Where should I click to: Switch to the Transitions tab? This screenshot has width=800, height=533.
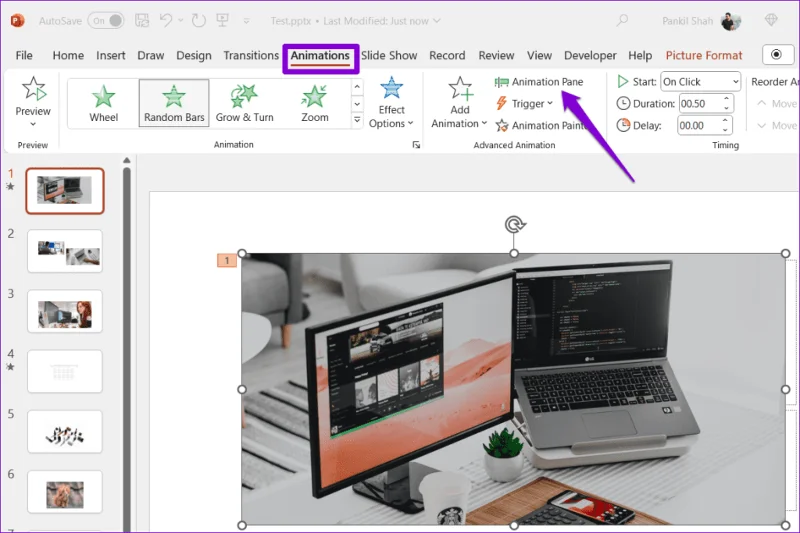click(x=251, y=55)
